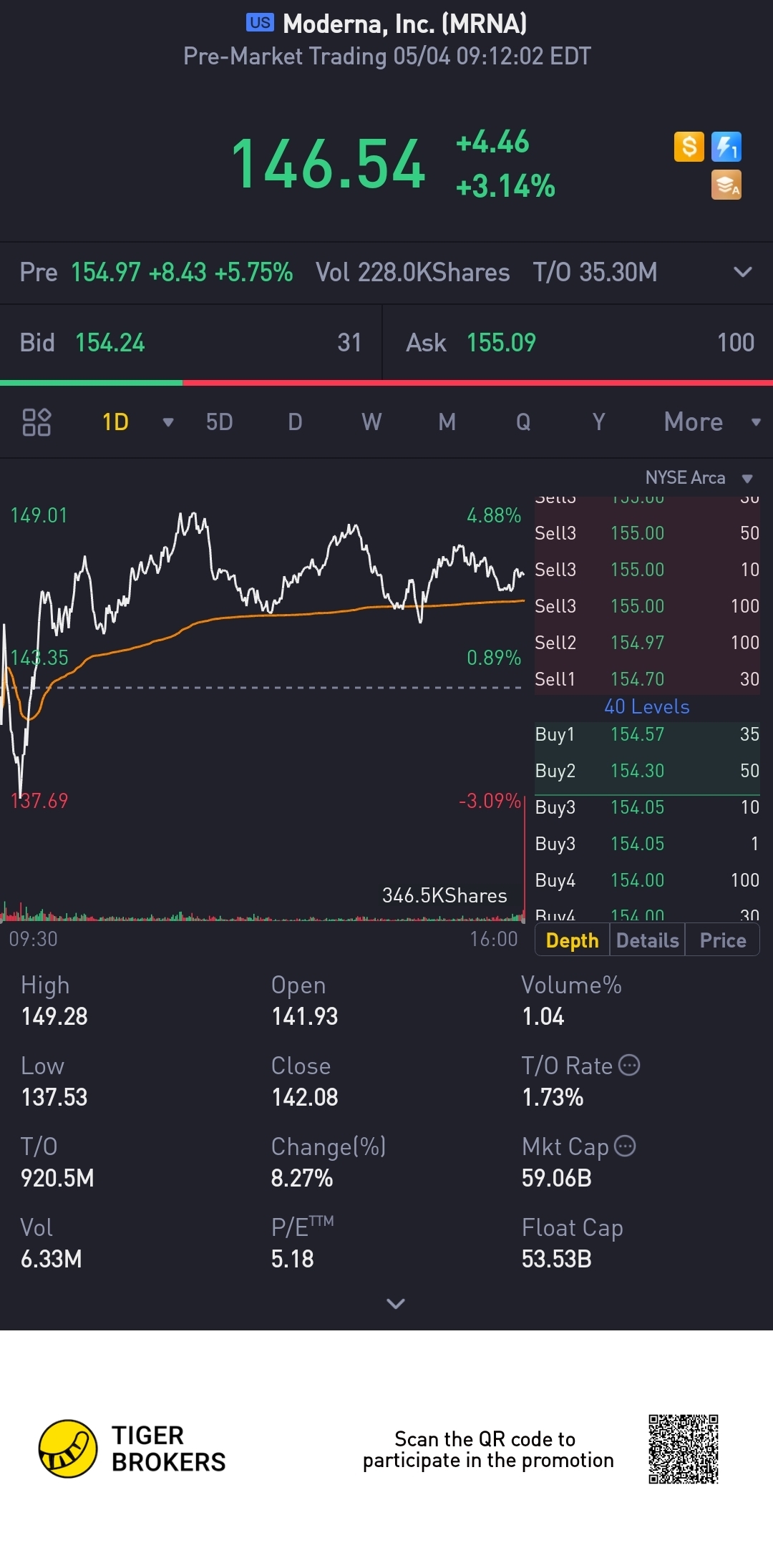Tap the promotion QR code
773x1568 pixels.
point(683,1448)
